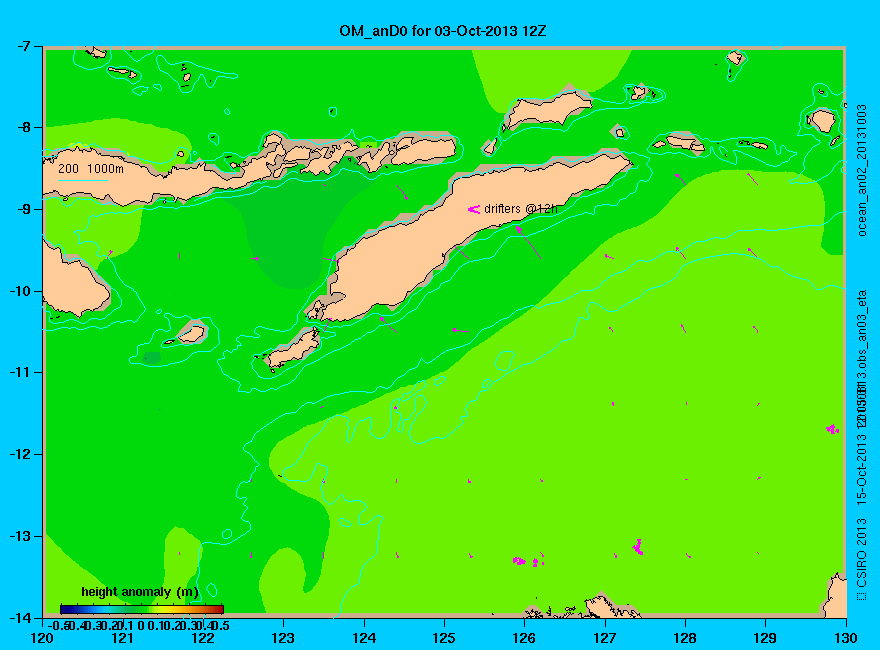Click the height anomaly color bar

point(142,609)
